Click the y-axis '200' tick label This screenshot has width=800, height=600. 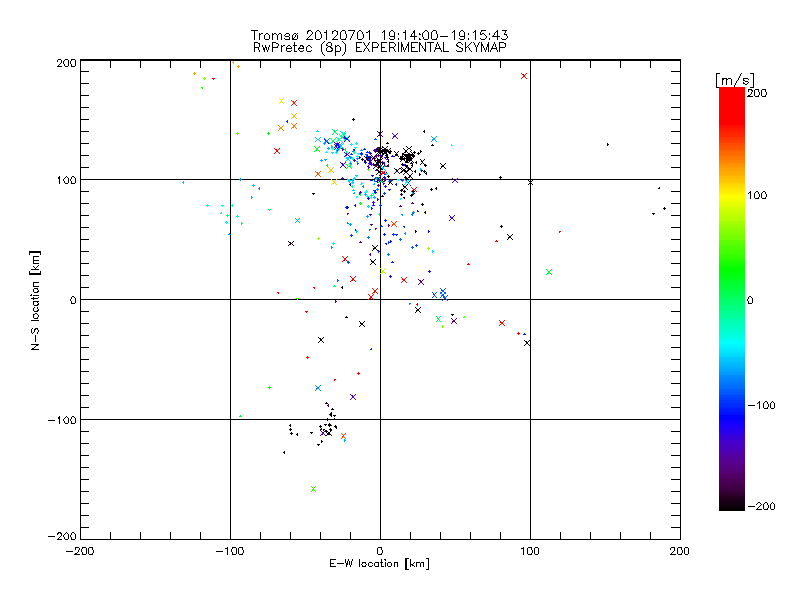(66, 63)
